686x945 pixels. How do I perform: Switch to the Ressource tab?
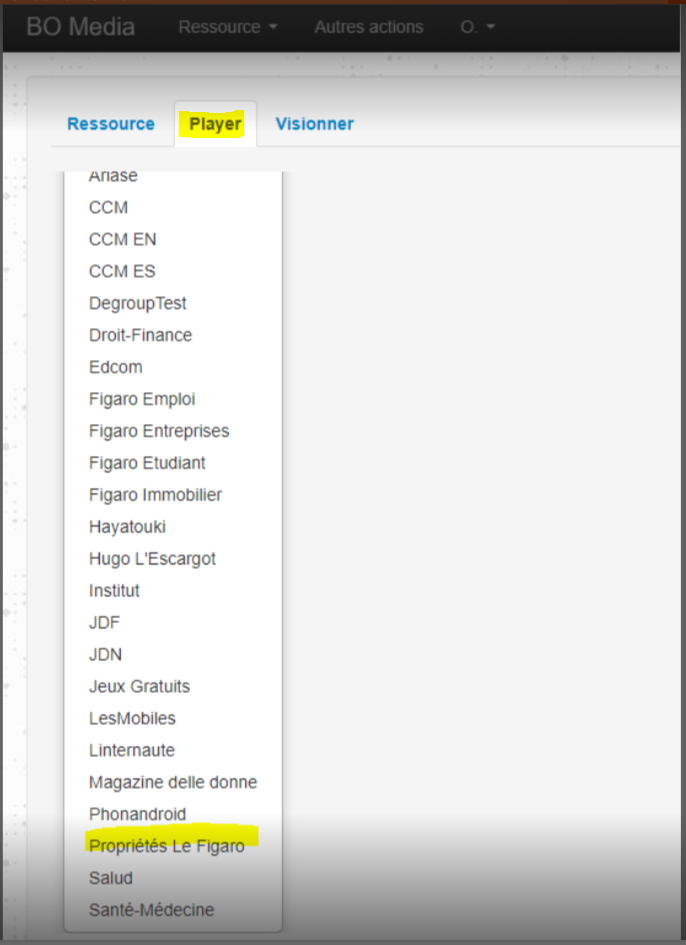pos(111,124)
